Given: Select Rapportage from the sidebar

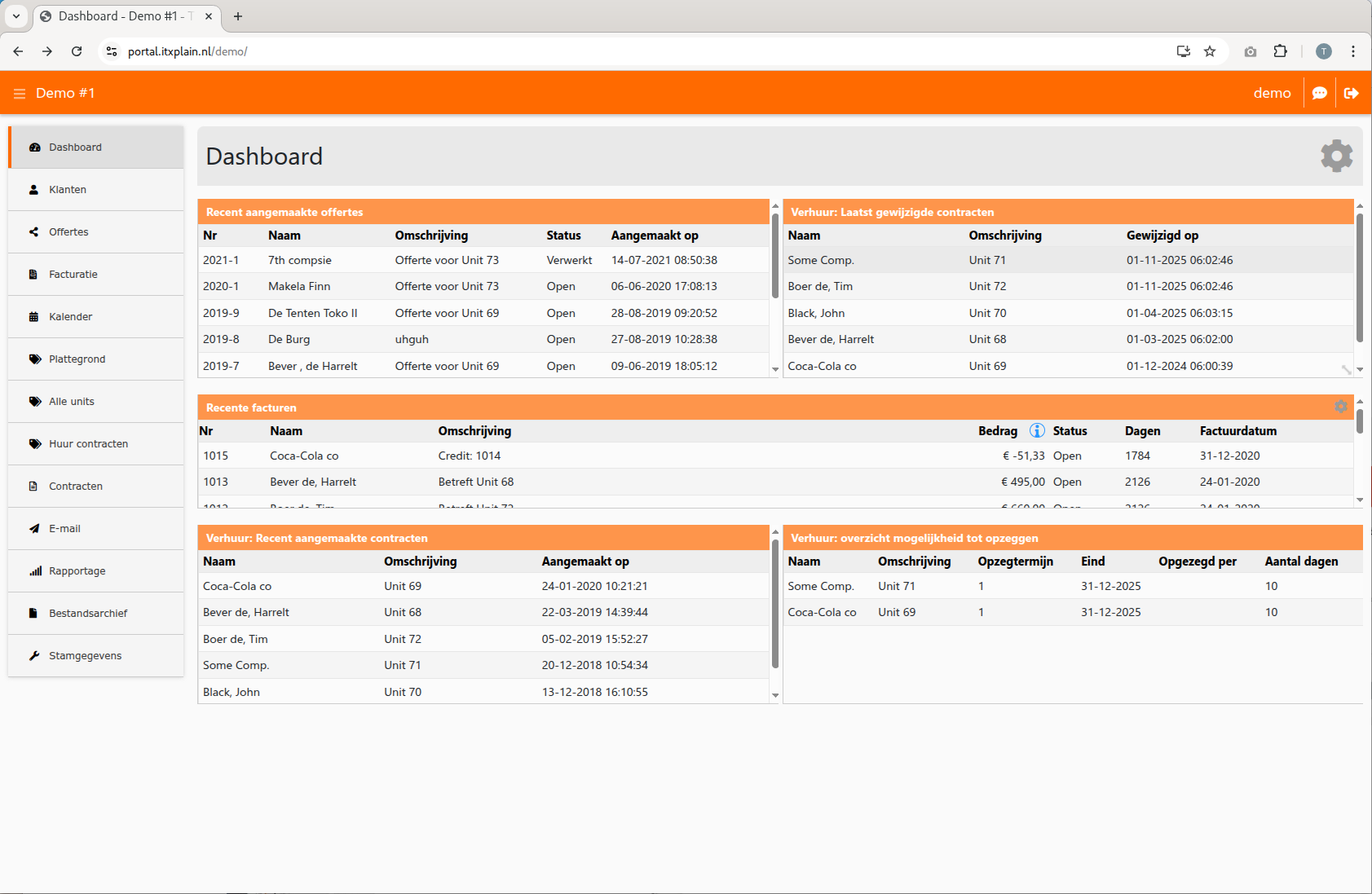Looking at the screenshot, I should [77, 571].
